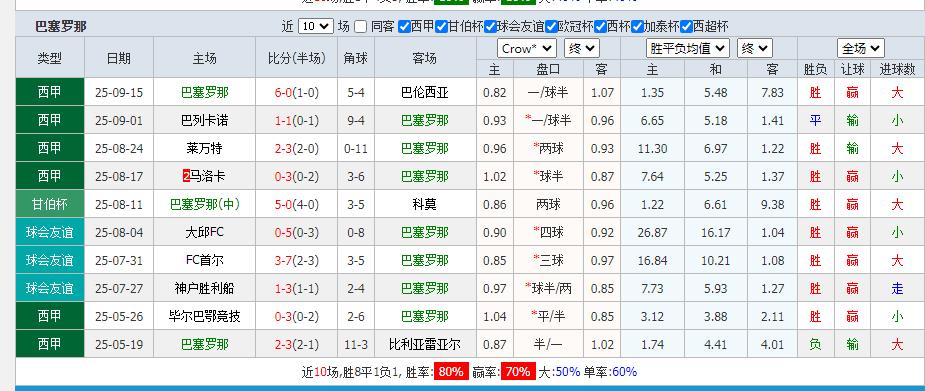Viewport: 925px width, 391px height.
Task: Select 球会友谊 type cell for 25-07-31
Action: (50, 260)
